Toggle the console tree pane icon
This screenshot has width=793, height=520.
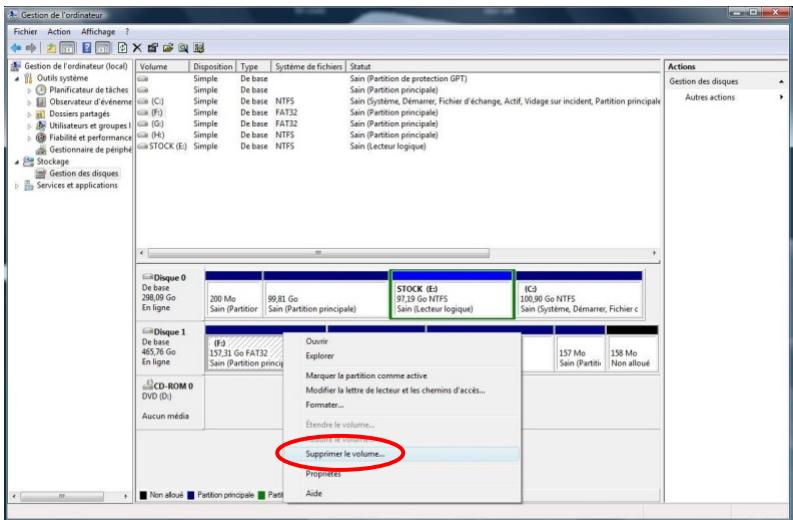coord(67,48)
